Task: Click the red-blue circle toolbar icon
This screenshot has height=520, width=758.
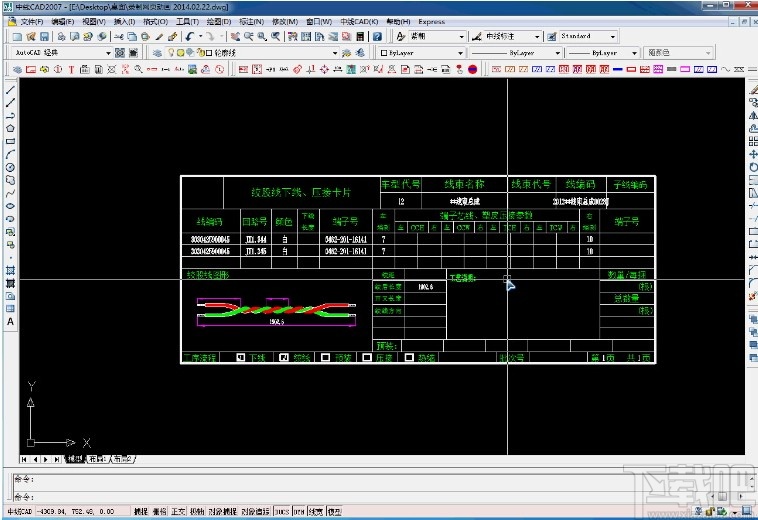Action: 473,70
